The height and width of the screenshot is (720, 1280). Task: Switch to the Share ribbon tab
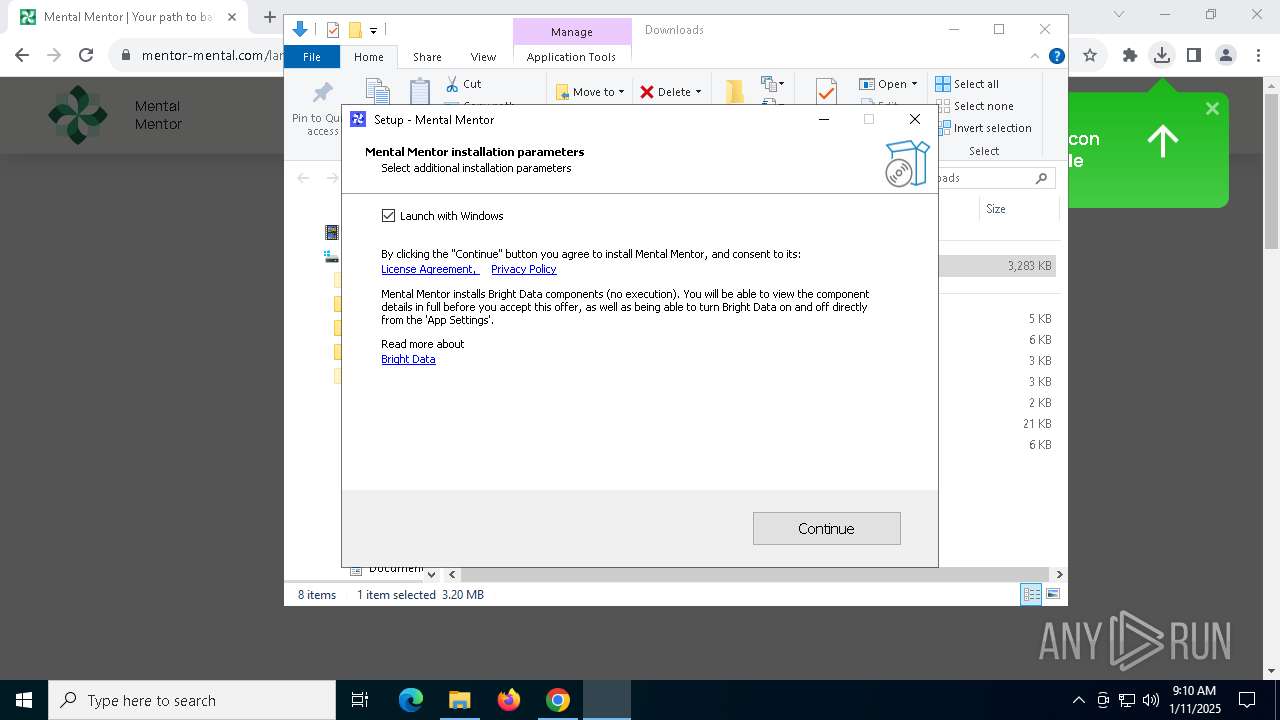coord(427,57)
